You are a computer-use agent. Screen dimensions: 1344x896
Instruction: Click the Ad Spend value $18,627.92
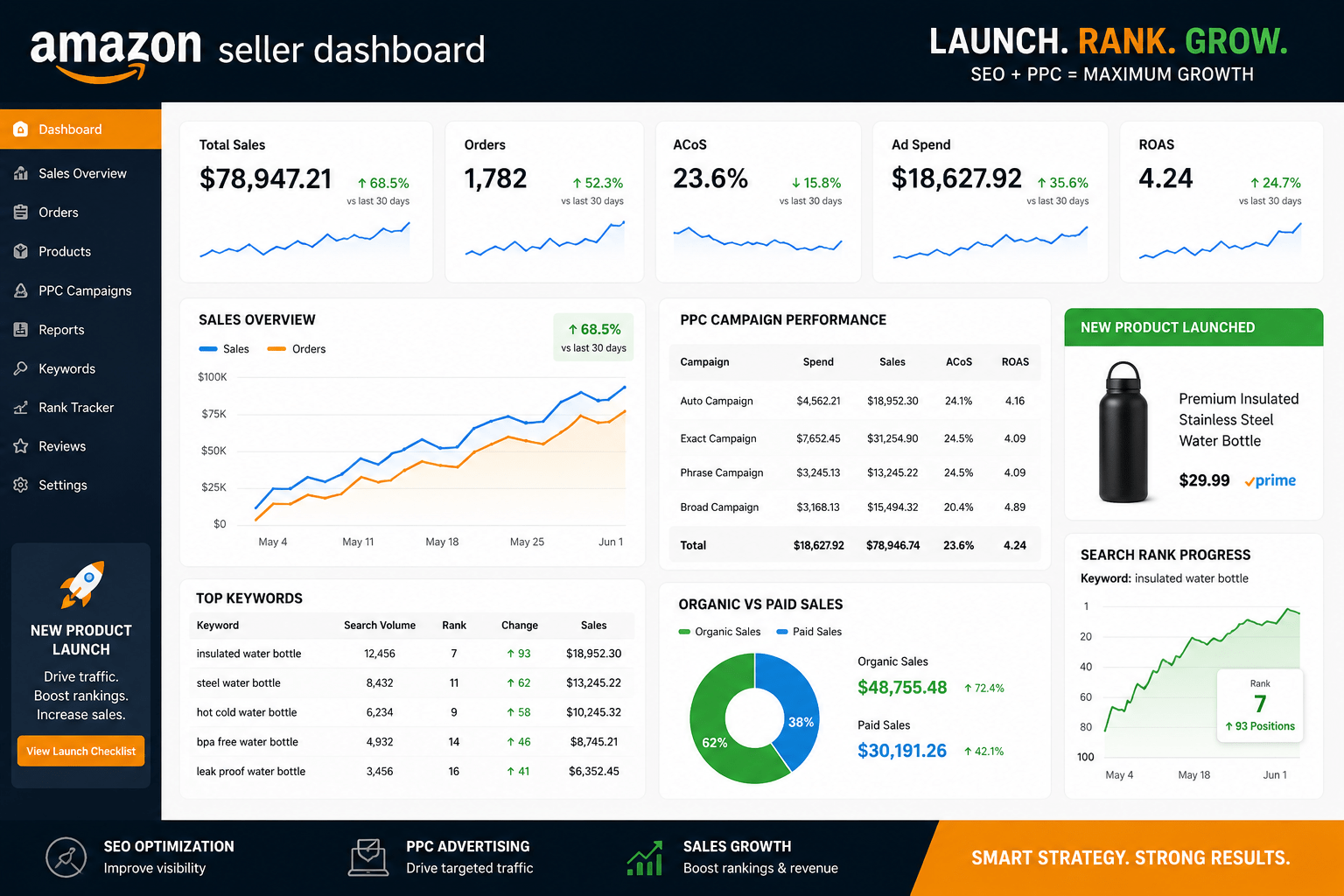pyautogui.click(x=956, y=178)
